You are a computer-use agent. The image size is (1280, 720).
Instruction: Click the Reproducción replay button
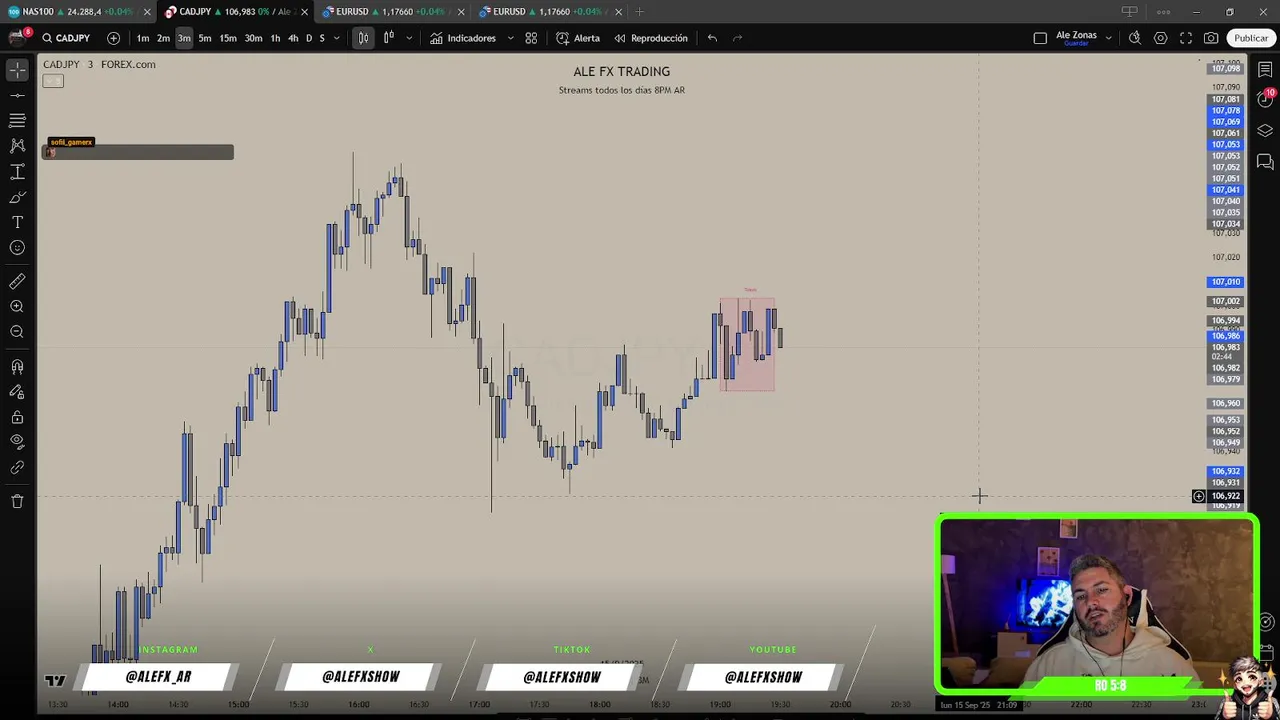tap(651, 38)
